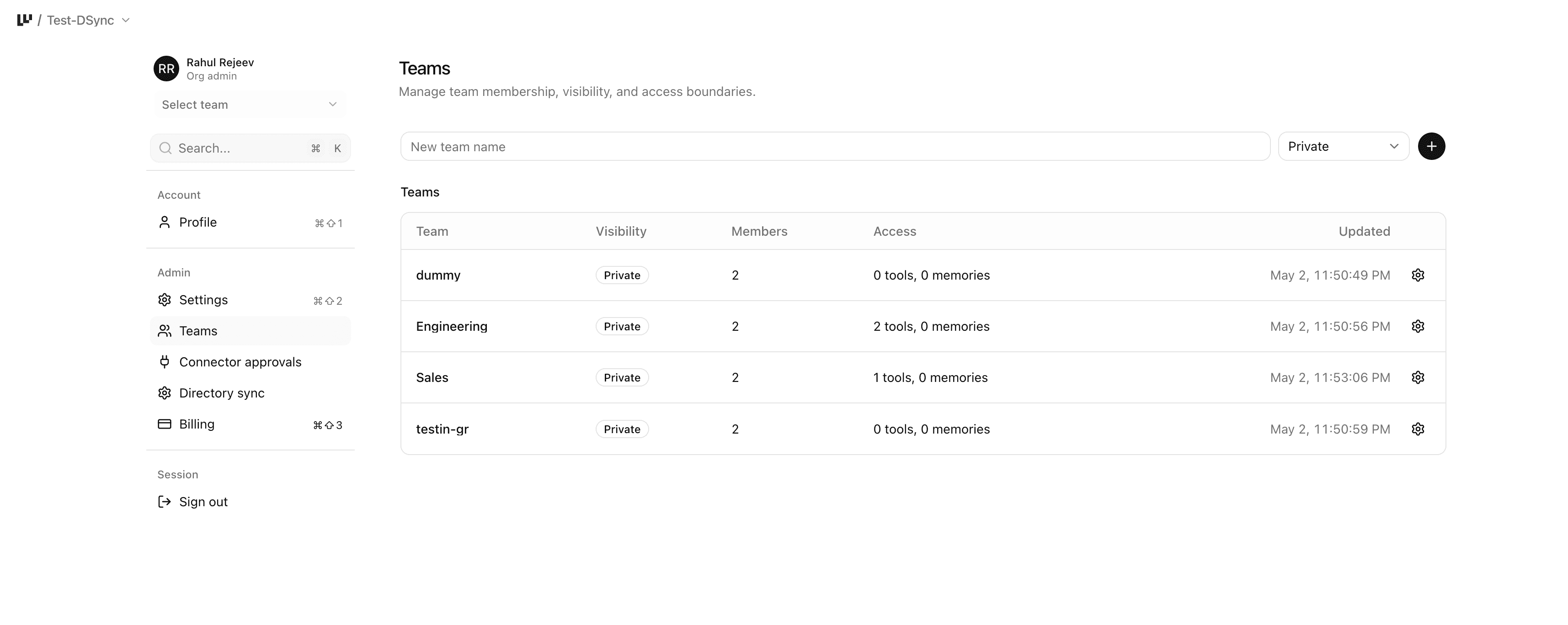Open the Select team dropdown
The image size is (1568, 625).
(250, 105)
